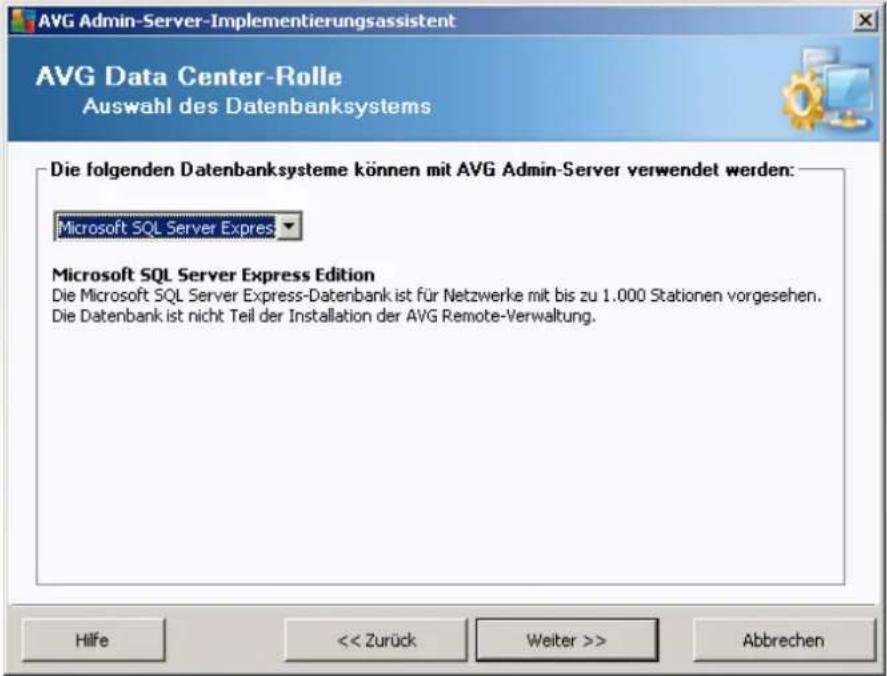Click the sentence about 'AVG Remote-Verwaltung'

324,316
